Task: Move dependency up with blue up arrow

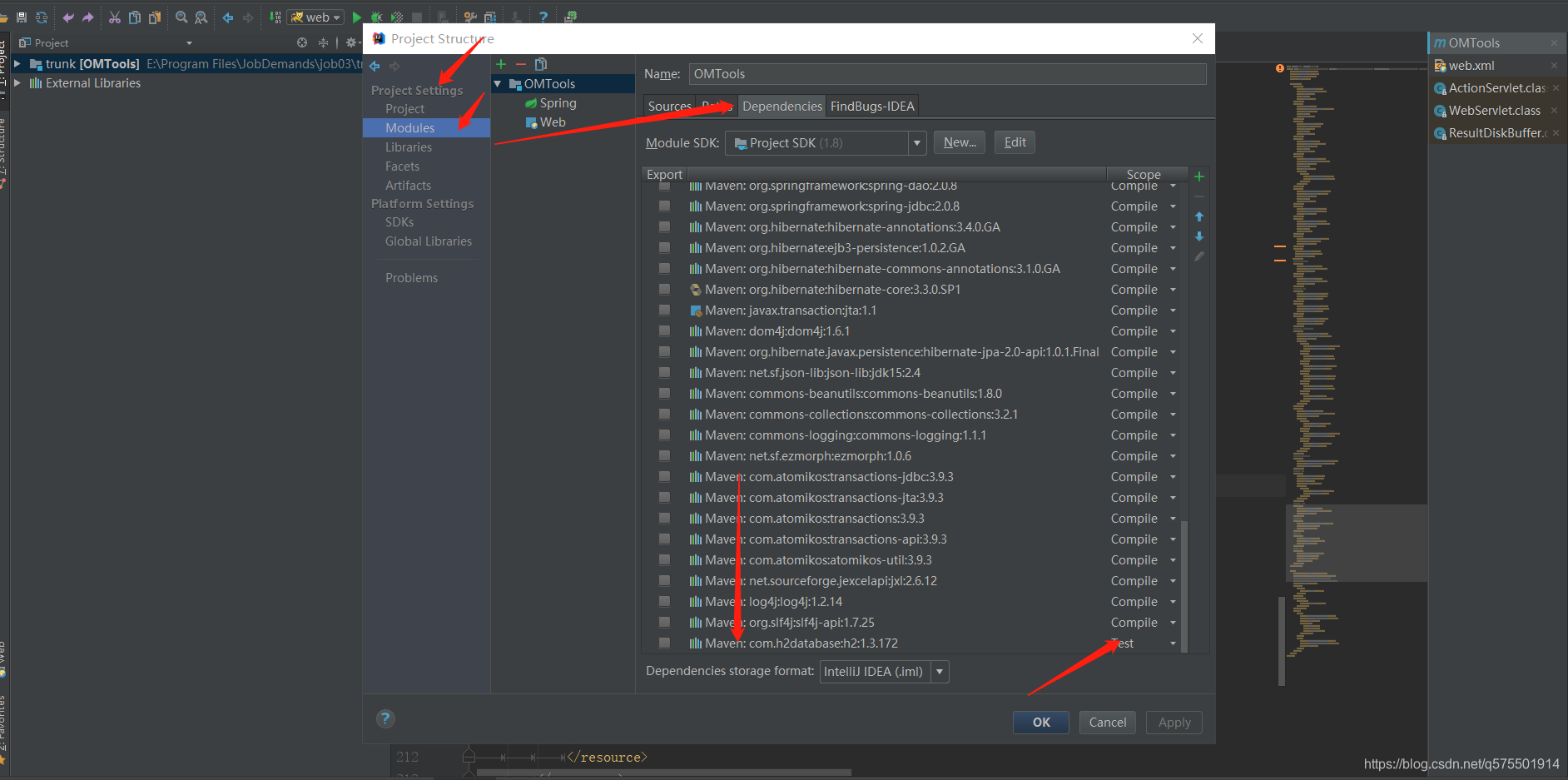Action: pyautogui.click(x=1199, y=216)
